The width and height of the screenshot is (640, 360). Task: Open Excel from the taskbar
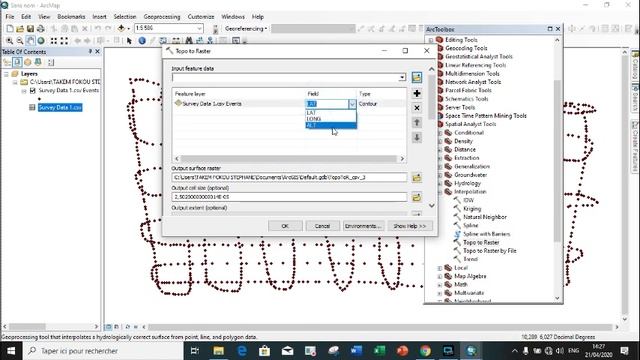click(x=379, y=351)
